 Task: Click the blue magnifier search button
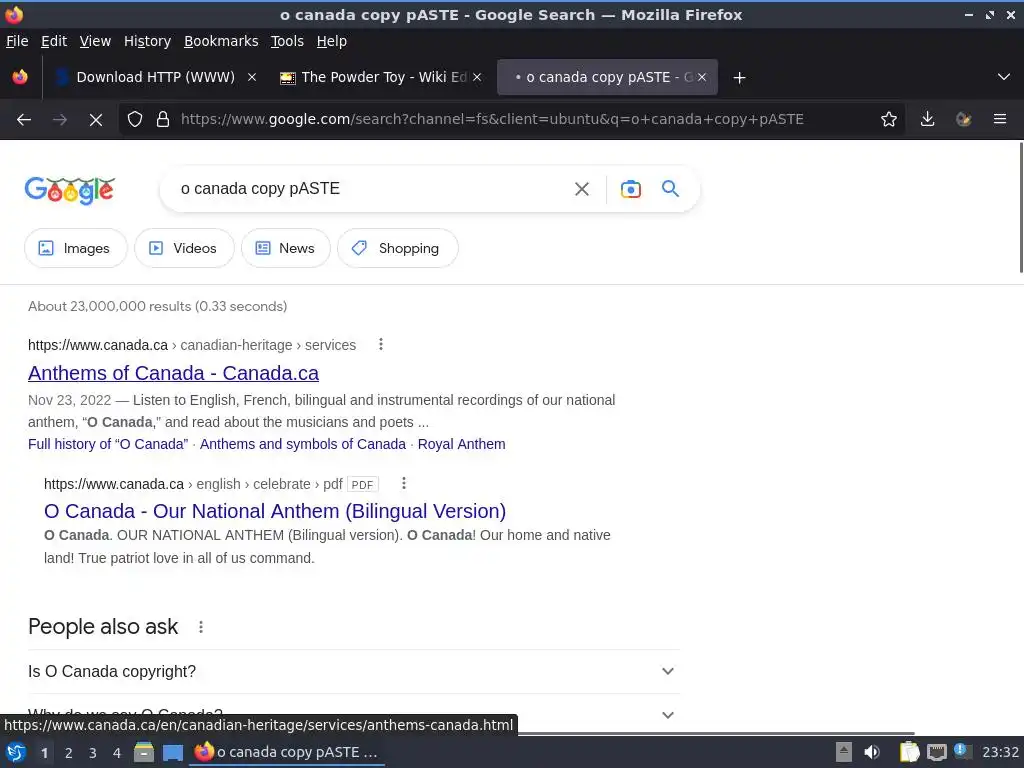pos(671,189)
